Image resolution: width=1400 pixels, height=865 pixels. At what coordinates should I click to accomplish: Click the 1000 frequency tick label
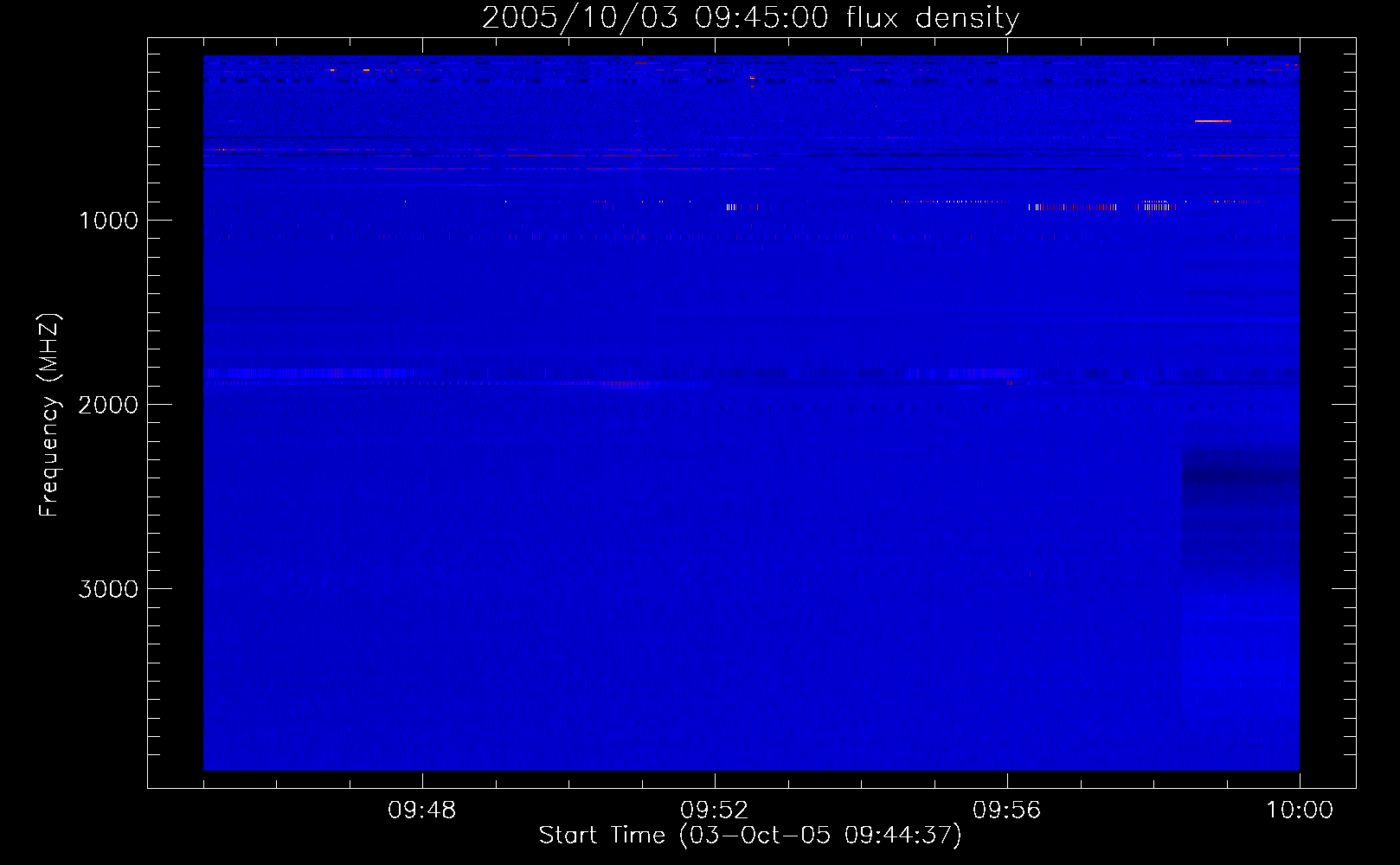(x=108, y=221)
